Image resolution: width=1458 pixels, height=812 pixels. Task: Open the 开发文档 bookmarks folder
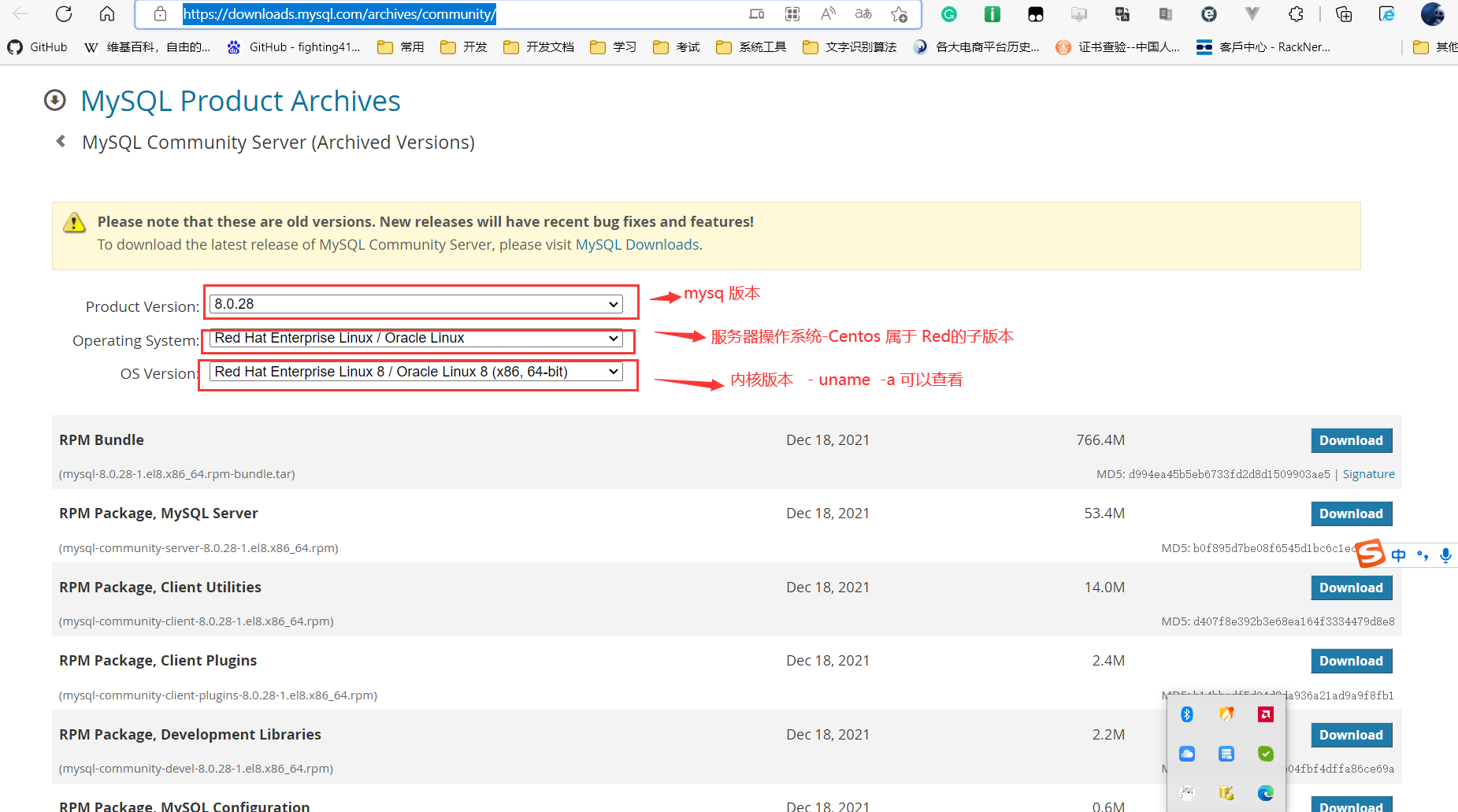coord(539,47)
